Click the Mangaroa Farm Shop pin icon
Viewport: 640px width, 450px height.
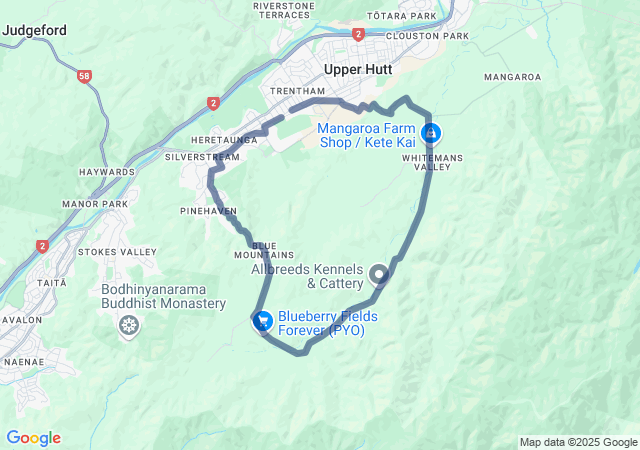(431, 134)
